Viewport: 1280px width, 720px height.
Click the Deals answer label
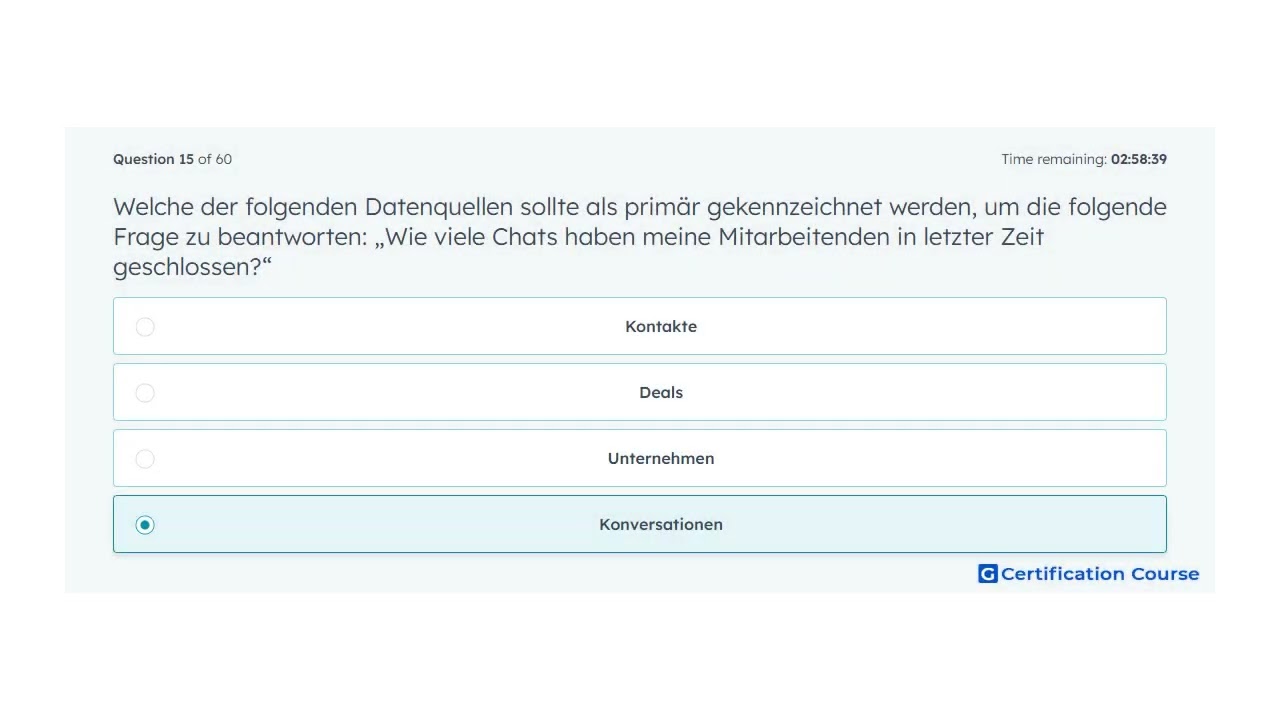[661, 392]
